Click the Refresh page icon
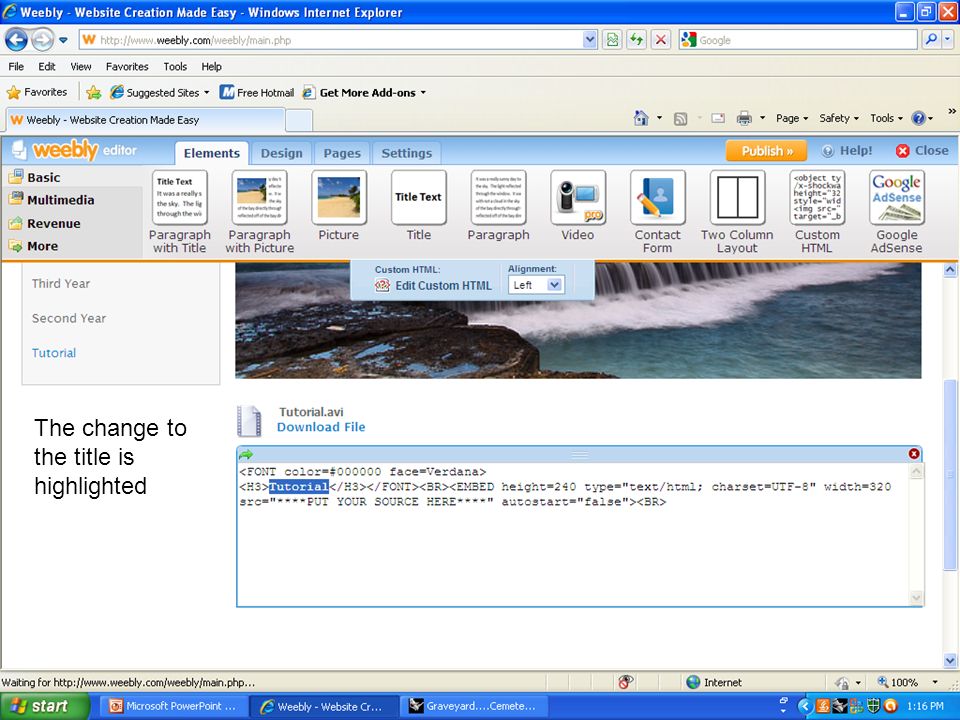The width and height of the screenshot is (960, 720). click(x=637, y=40)
